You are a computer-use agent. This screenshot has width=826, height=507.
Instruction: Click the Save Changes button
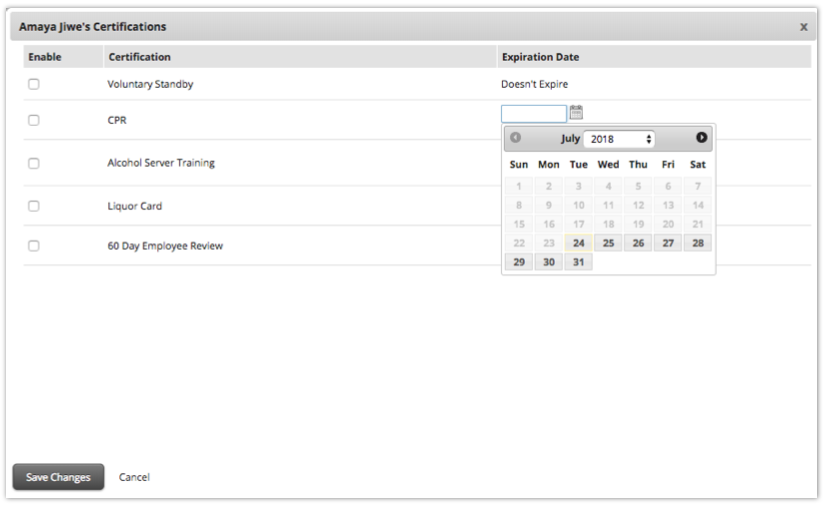pos(52,477)
